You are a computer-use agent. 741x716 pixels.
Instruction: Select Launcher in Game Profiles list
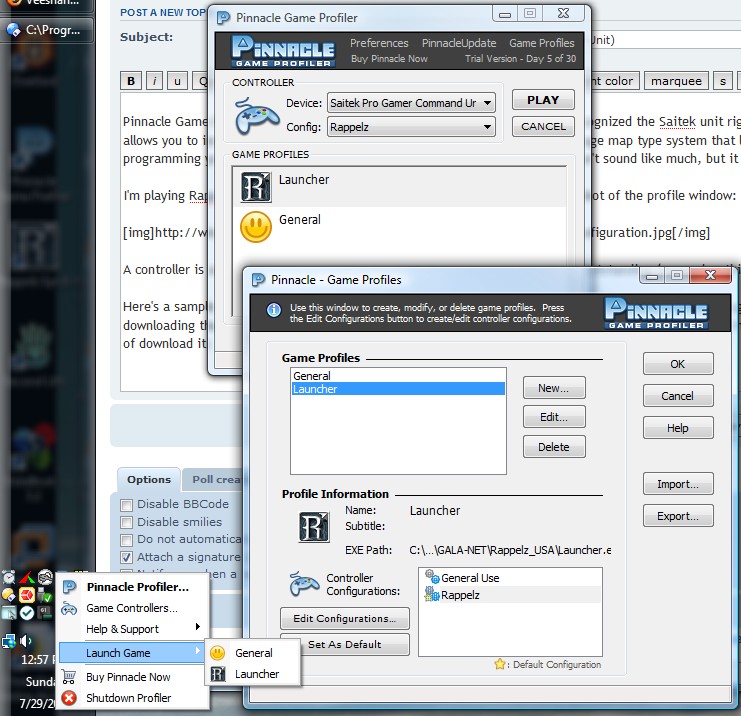398,389
